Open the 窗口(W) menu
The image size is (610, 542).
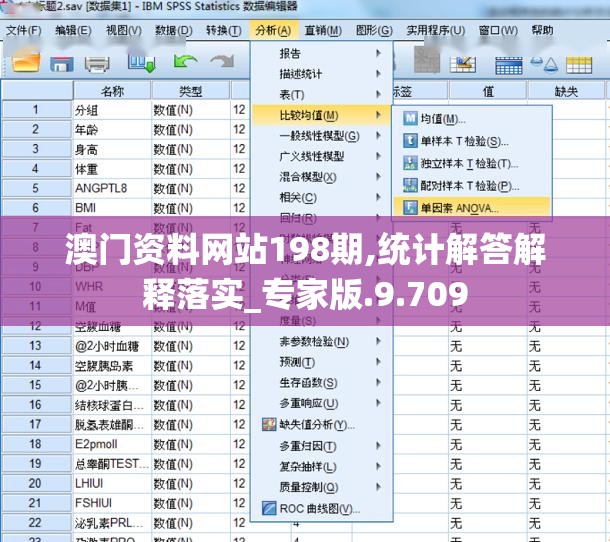click(x=498, y=30)
